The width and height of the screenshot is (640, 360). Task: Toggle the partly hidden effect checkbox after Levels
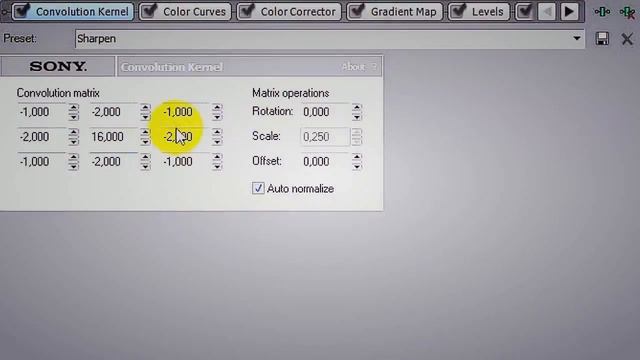pyautogui.click(x=524, y=11)
